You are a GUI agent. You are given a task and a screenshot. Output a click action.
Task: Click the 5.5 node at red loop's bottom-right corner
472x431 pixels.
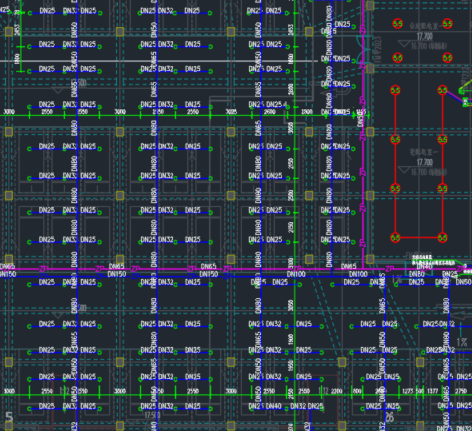[x=442, y=238]
